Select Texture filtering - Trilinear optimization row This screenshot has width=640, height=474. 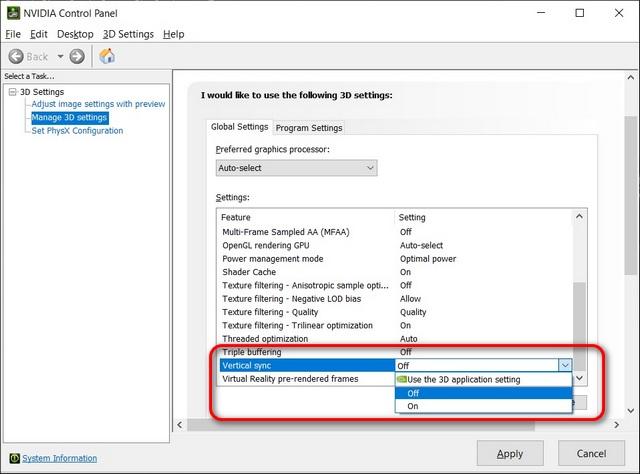(395, 325)
